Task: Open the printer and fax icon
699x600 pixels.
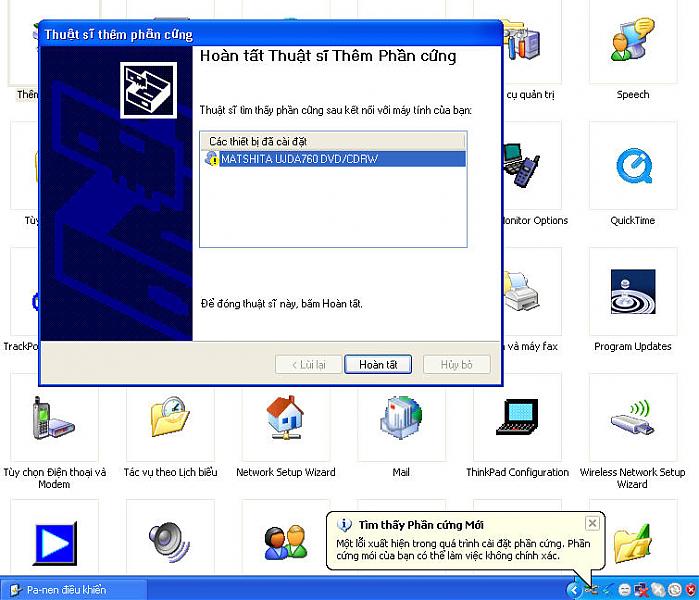Action: tap(521, 297)
